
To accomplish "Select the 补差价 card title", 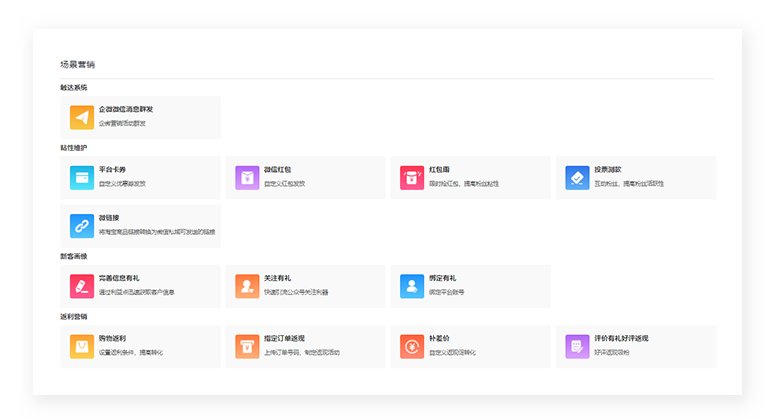I will pyautogui.click(x=441, y=338).
